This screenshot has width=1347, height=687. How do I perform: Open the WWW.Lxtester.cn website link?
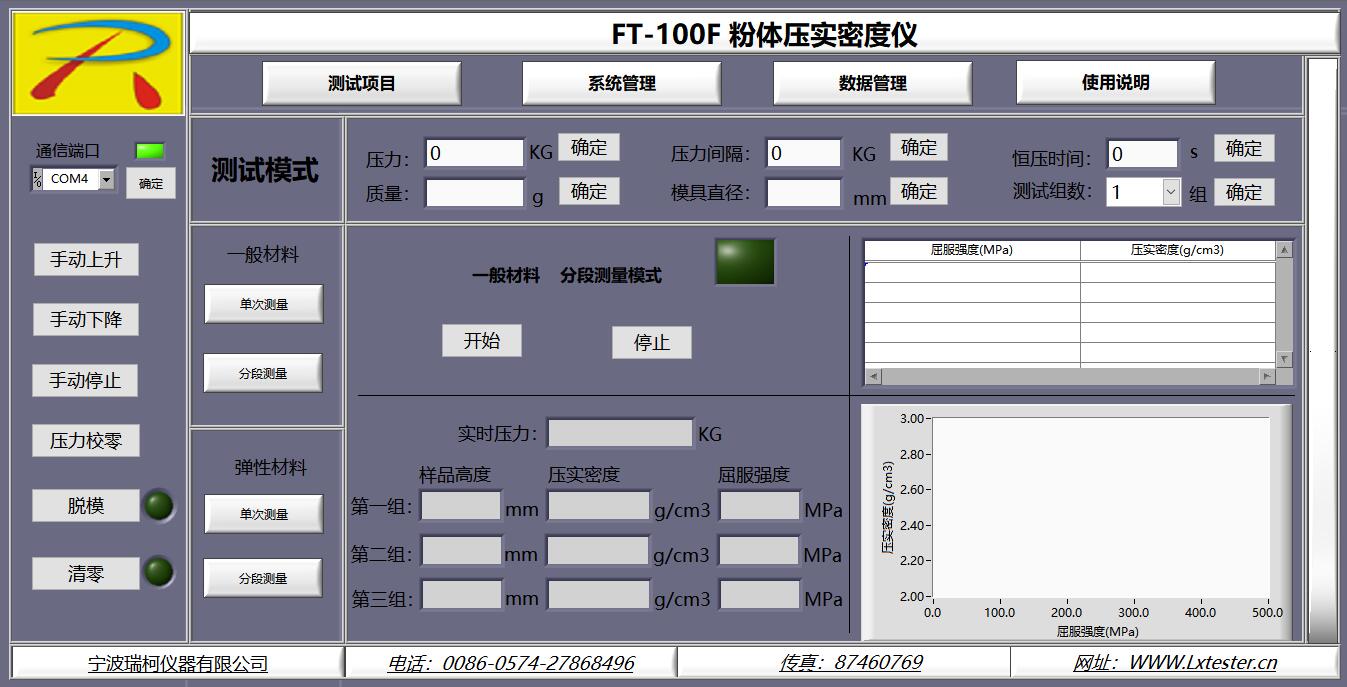point(1174,662)
